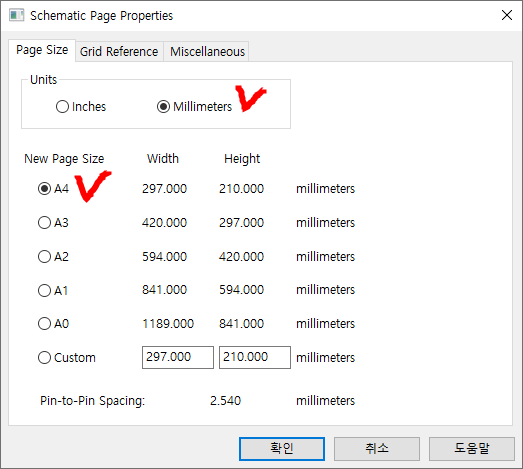Screen dimensions: 523x469
Task: Click the Schematic Page Properties title text
Action: pos(102,16)
